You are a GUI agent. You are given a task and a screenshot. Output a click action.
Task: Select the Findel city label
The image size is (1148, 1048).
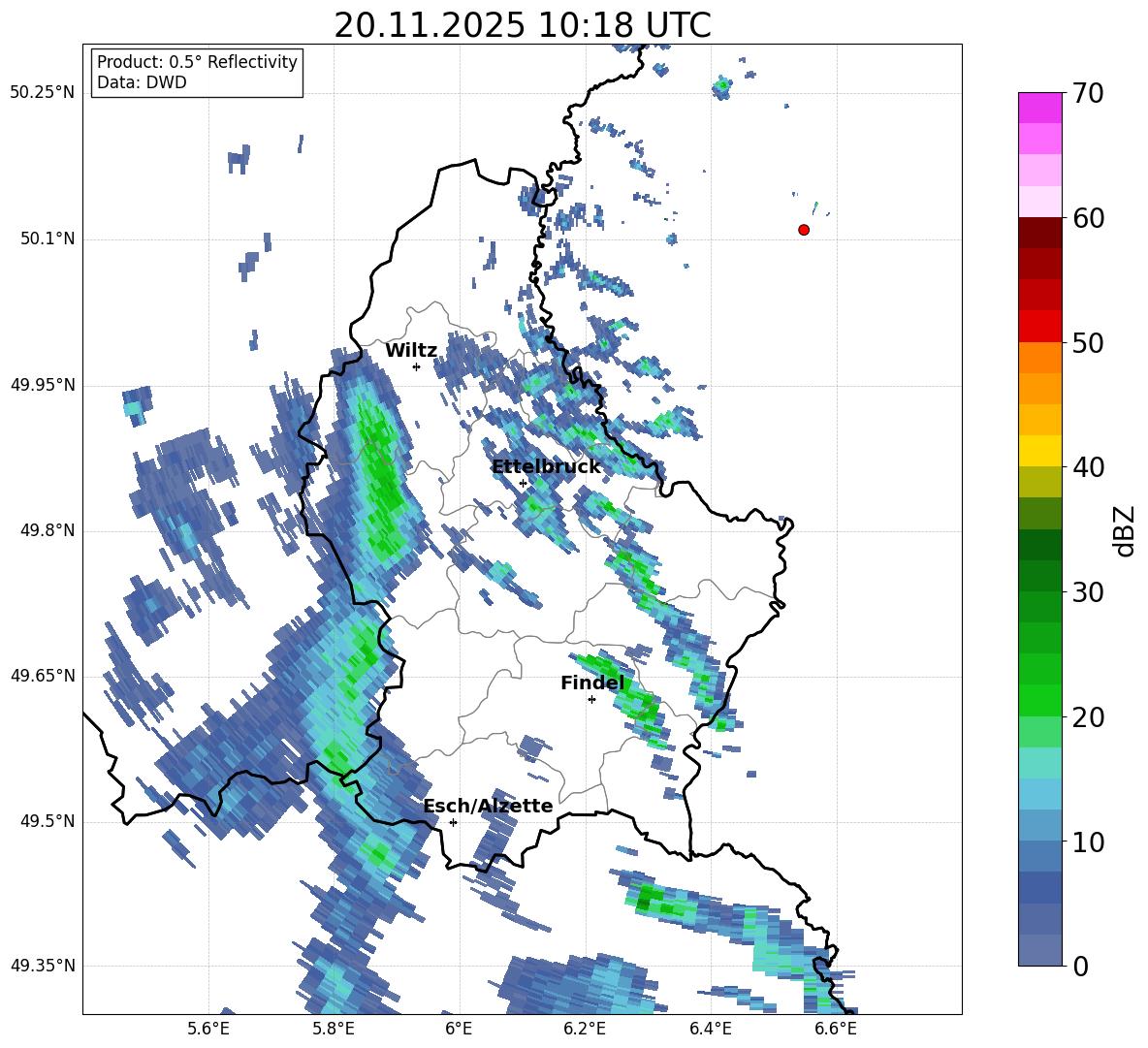tap(592, 683)
